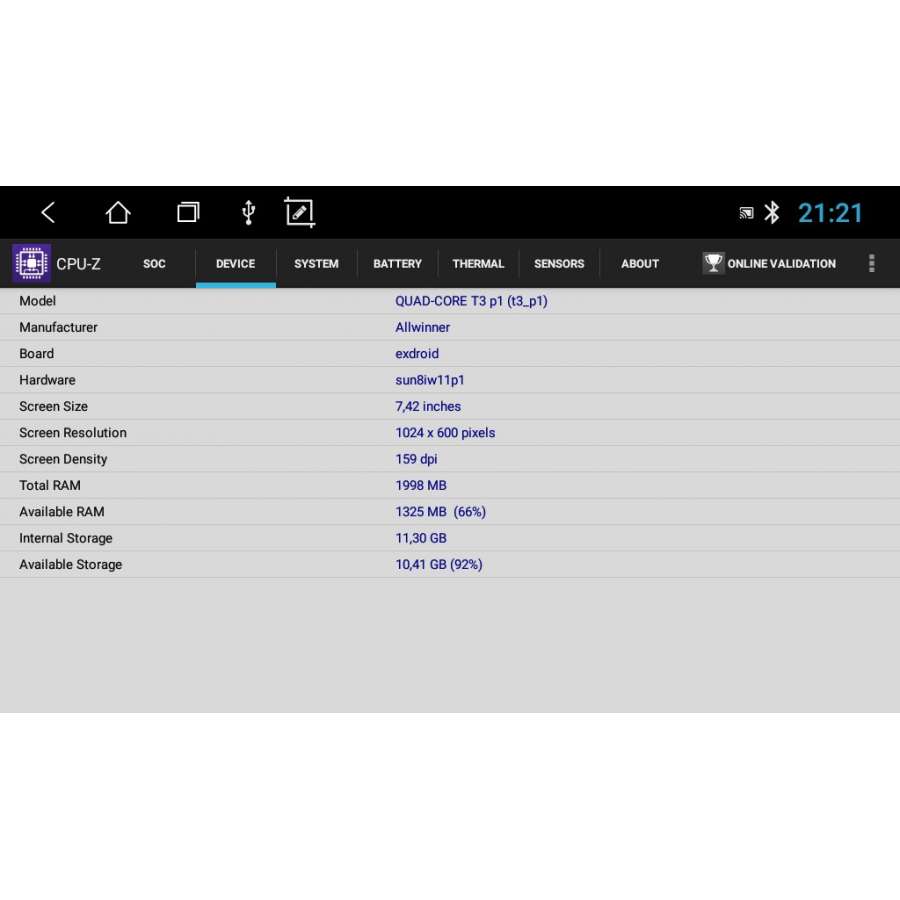Image resolution: width=900 pixels, height=900 pixels.
Task: Open the recent apps overview icon
Action: [x=188, y=212]
